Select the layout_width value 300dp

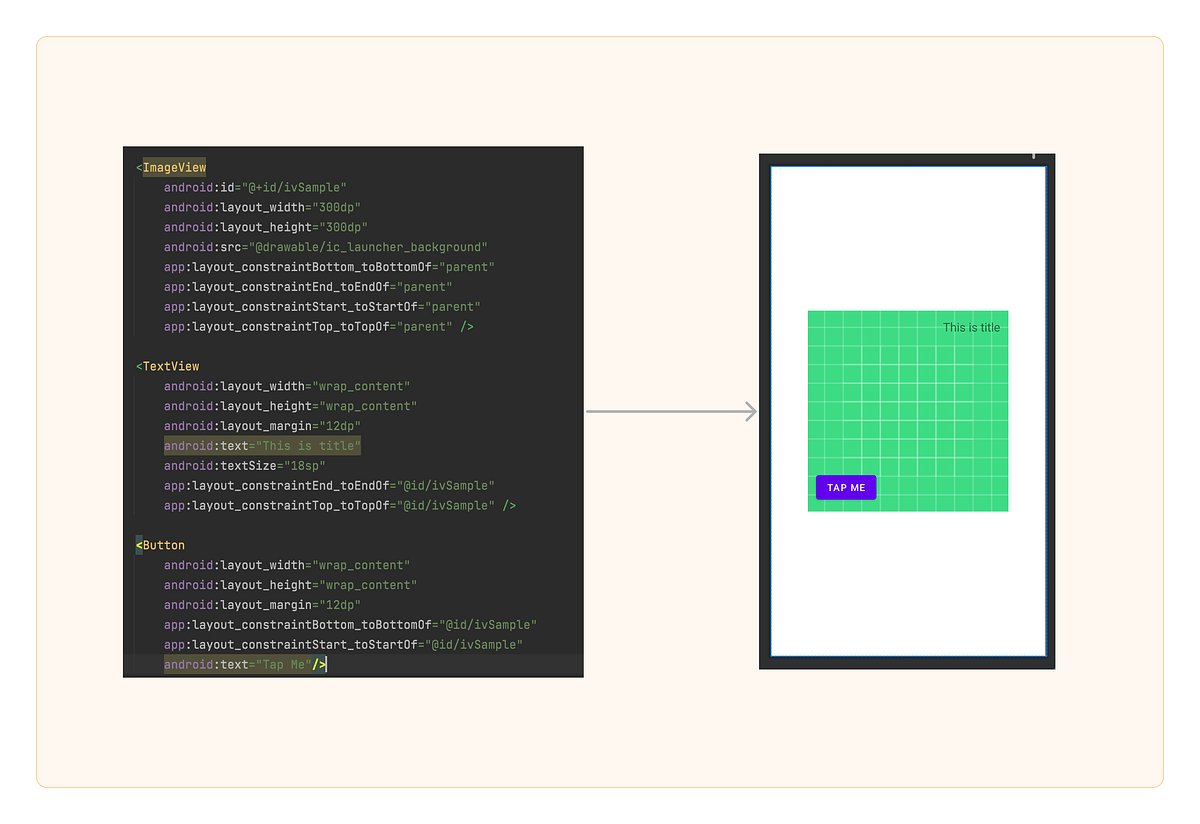point(338,207)
